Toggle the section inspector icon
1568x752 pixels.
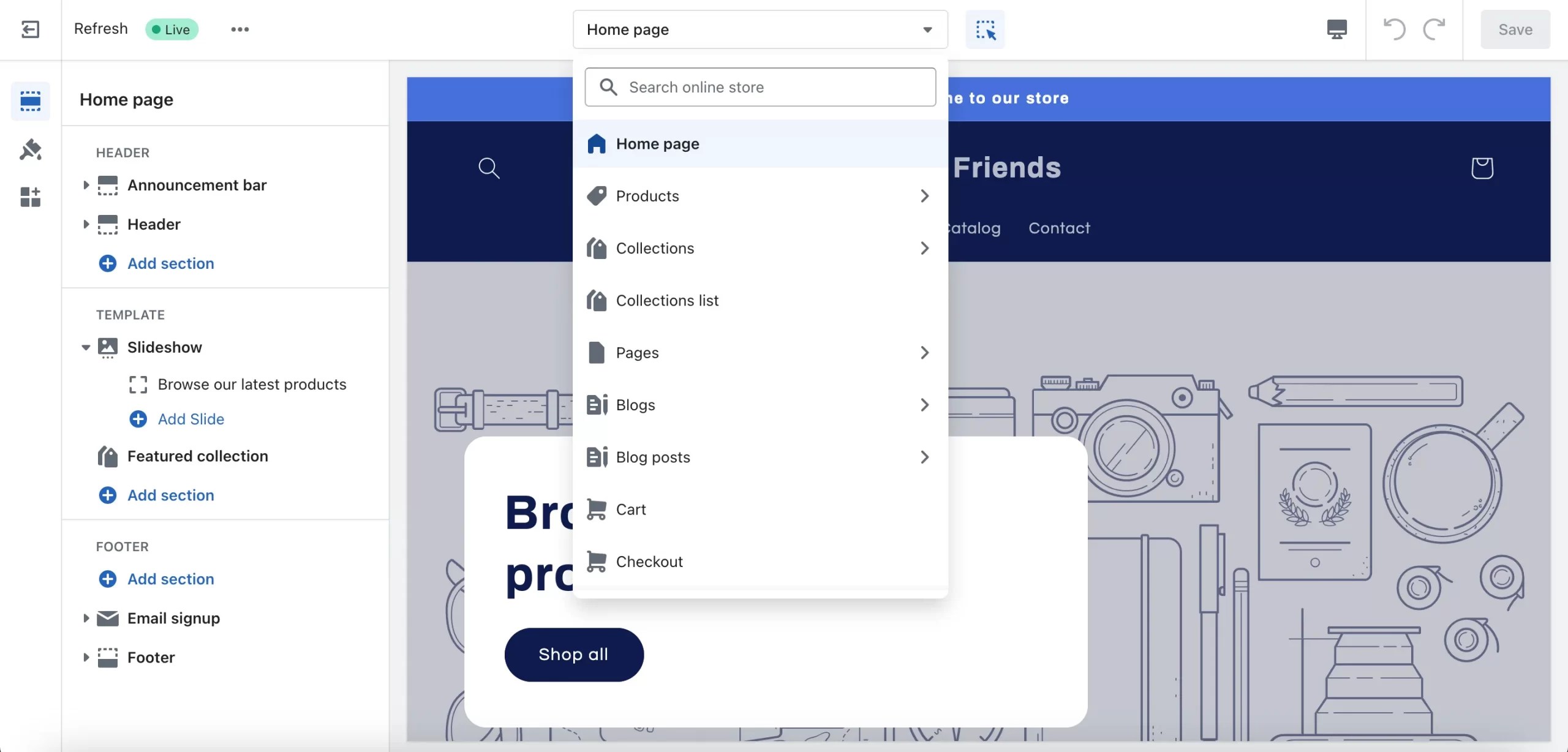[x=985, y=29]
